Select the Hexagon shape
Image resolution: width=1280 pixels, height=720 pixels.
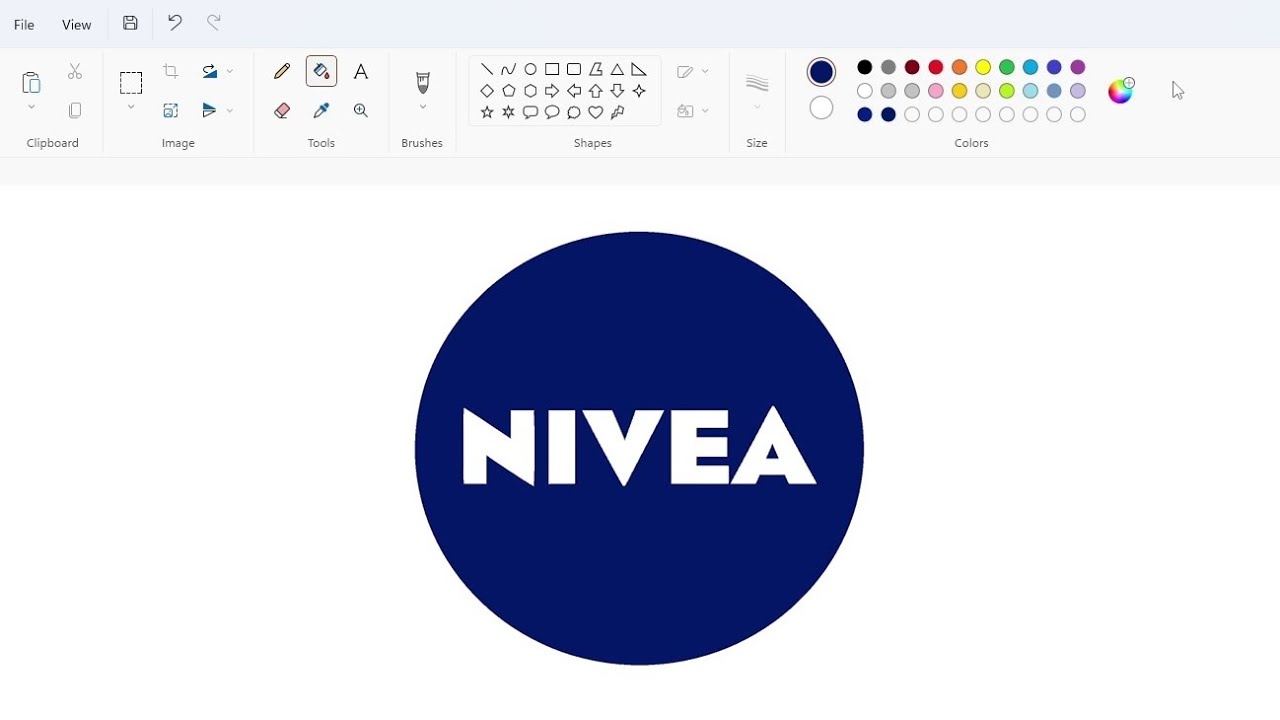tap(530, 91)
